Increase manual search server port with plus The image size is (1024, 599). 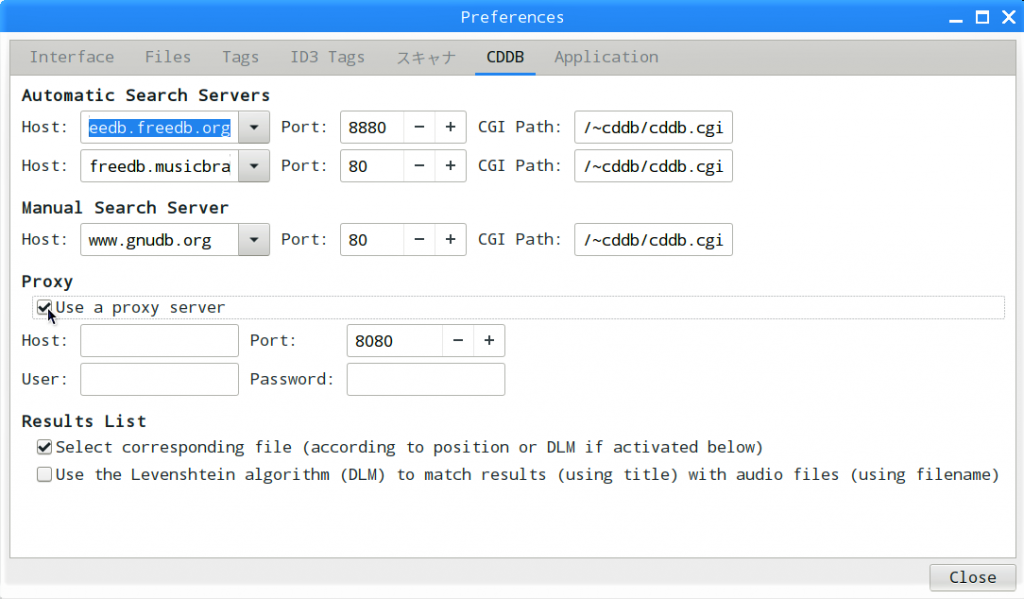[x=450, y=240]
